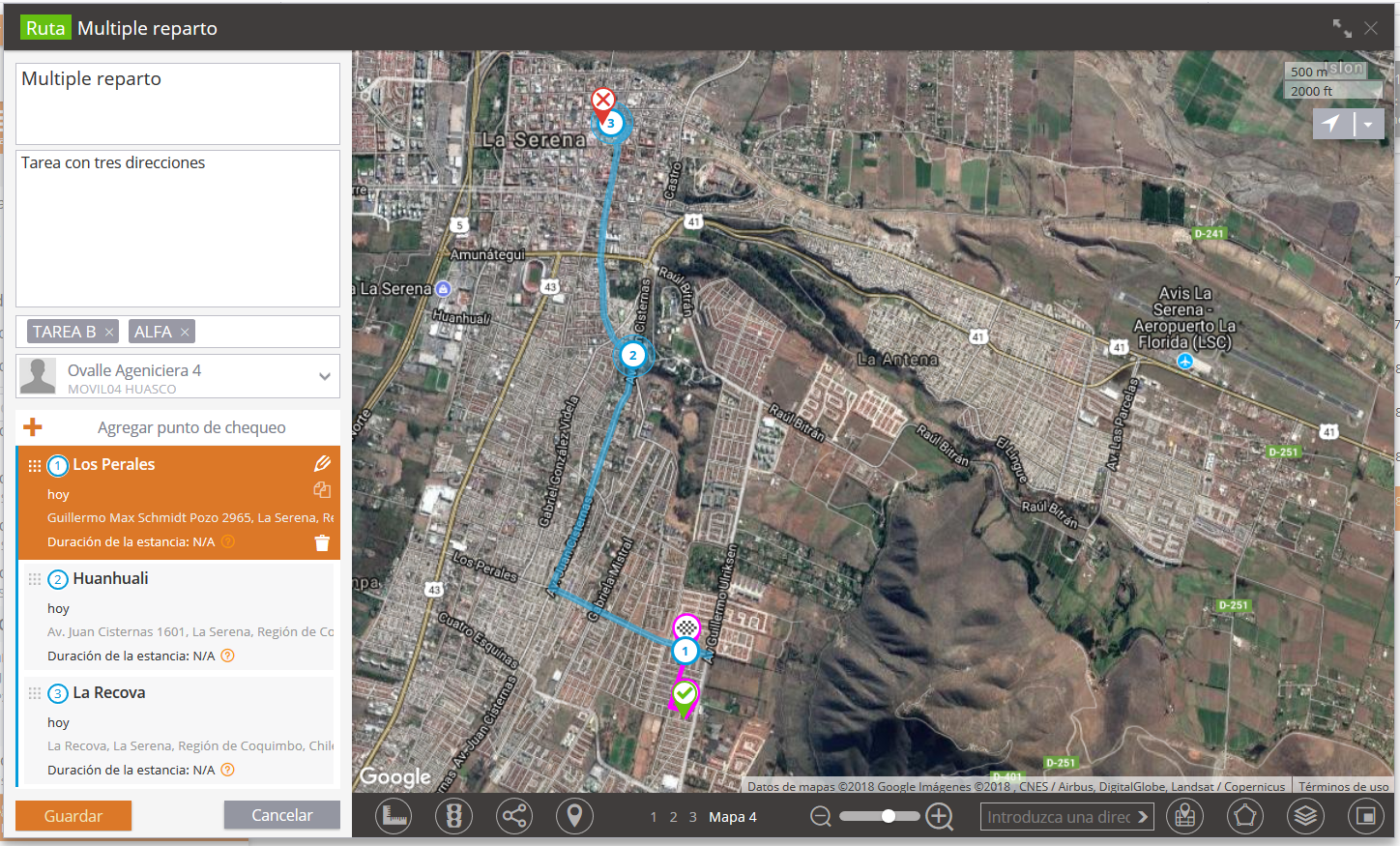Image resolution: width=1400 pixels, height=846 pixels.
Task: Select the Mapa 4 view
Action: coord(733,817)
